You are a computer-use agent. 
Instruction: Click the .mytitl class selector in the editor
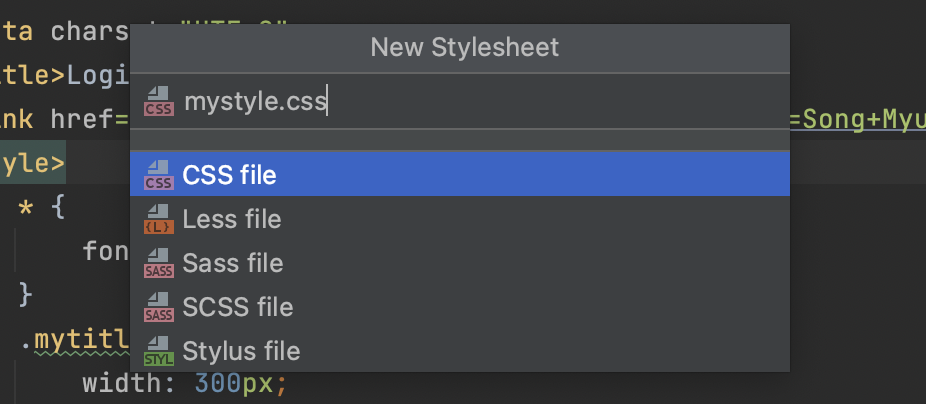75,340
